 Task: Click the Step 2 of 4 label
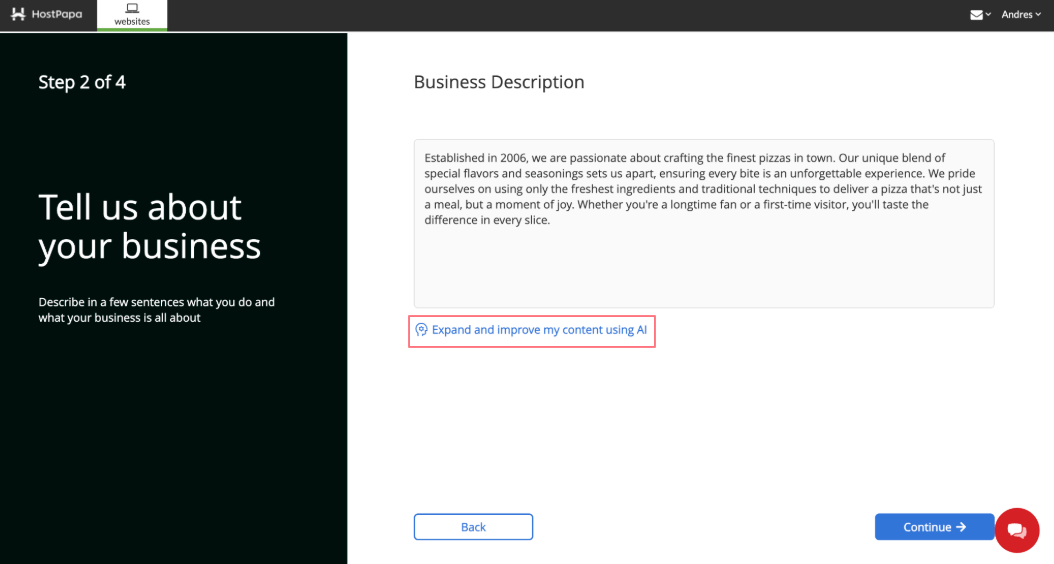(82, 82)
